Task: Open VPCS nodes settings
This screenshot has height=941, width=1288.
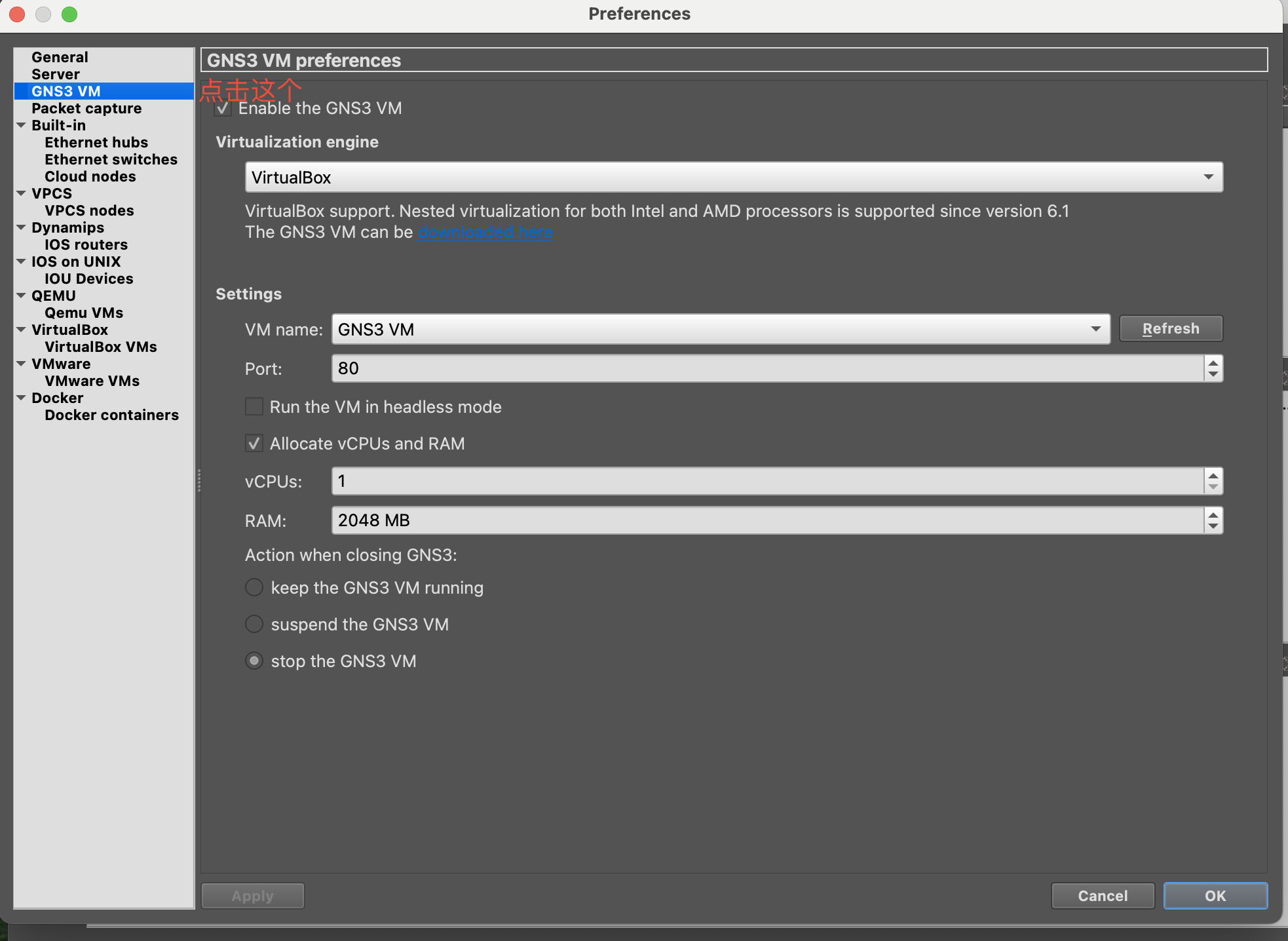Action: (x=89, y=210)
